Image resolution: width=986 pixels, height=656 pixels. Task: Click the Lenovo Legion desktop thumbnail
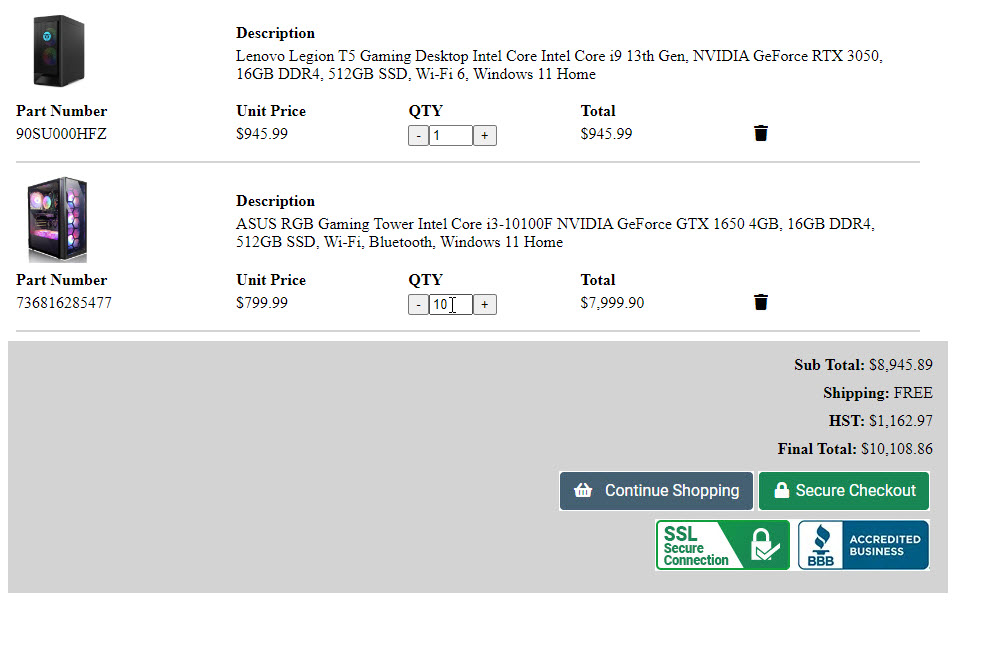58,51
